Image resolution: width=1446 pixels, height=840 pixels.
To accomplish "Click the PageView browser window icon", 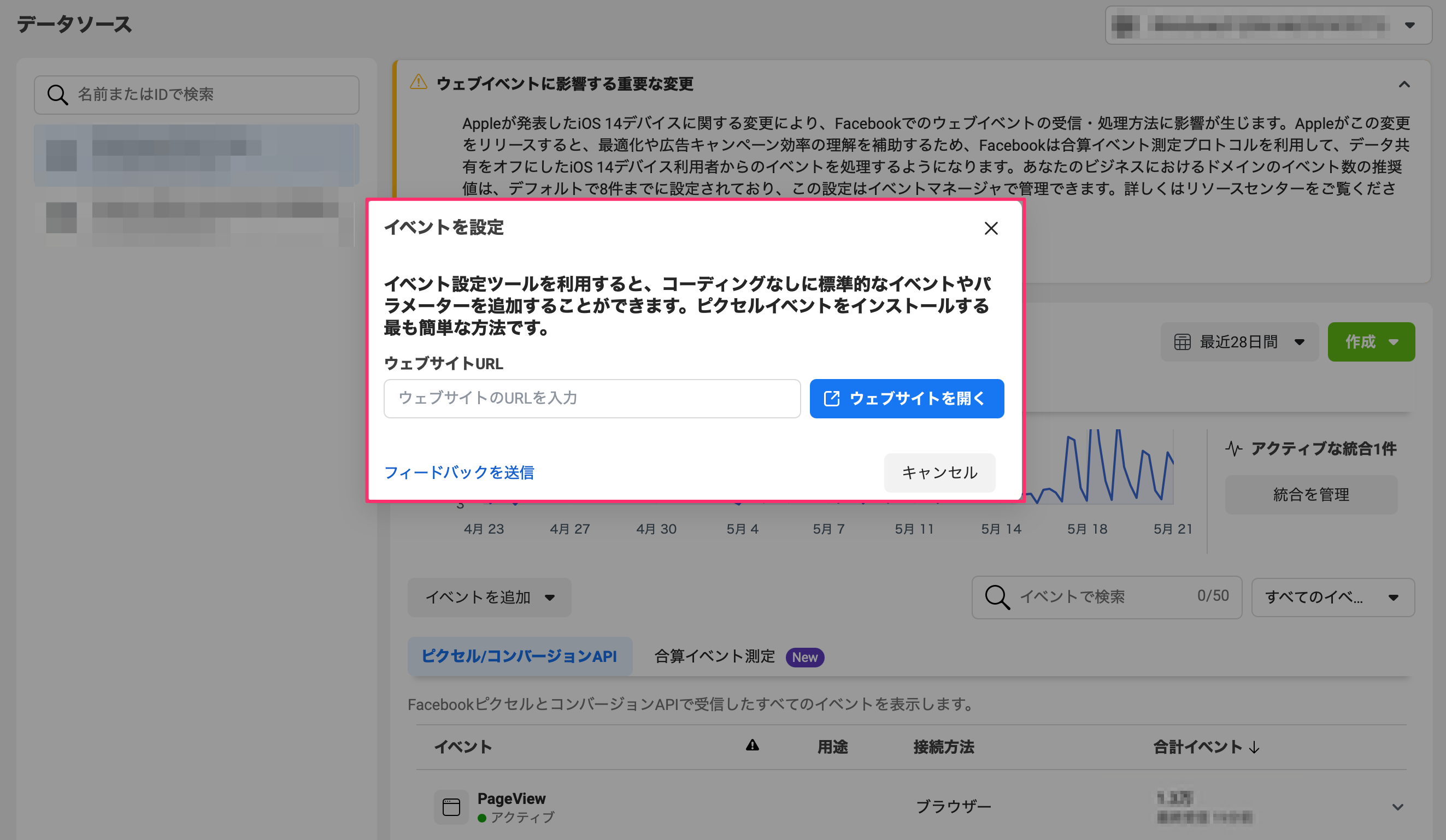I will 451,807.
